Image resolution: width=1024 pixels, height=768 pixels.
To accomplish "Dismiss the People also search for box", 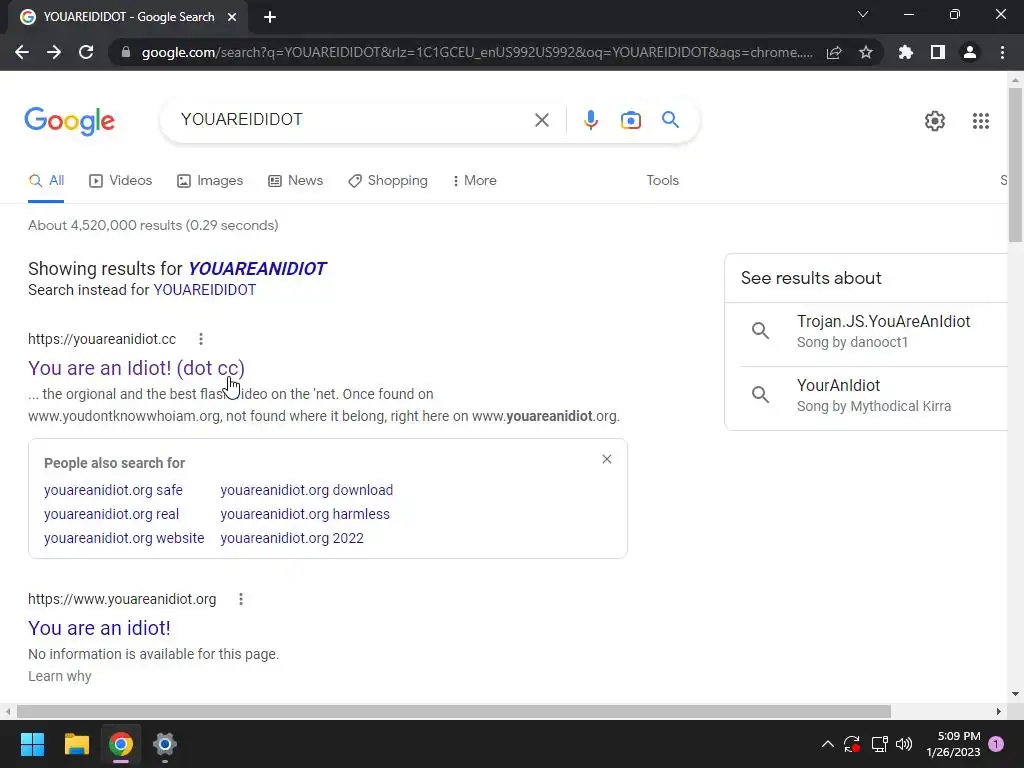I will [607, 459].
